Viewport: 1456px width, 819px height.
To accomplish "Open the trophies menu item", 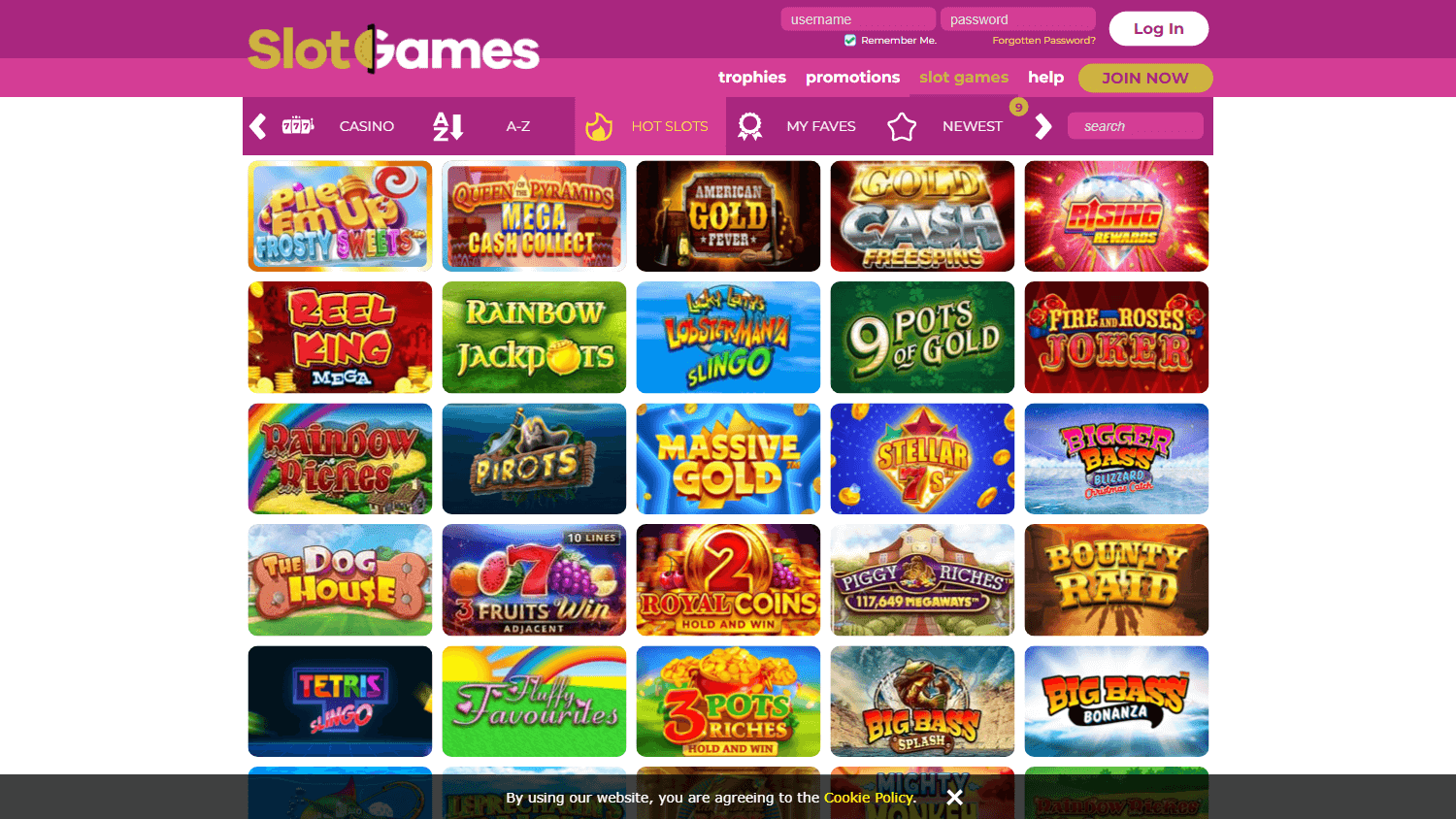I will tap(752, 77).
